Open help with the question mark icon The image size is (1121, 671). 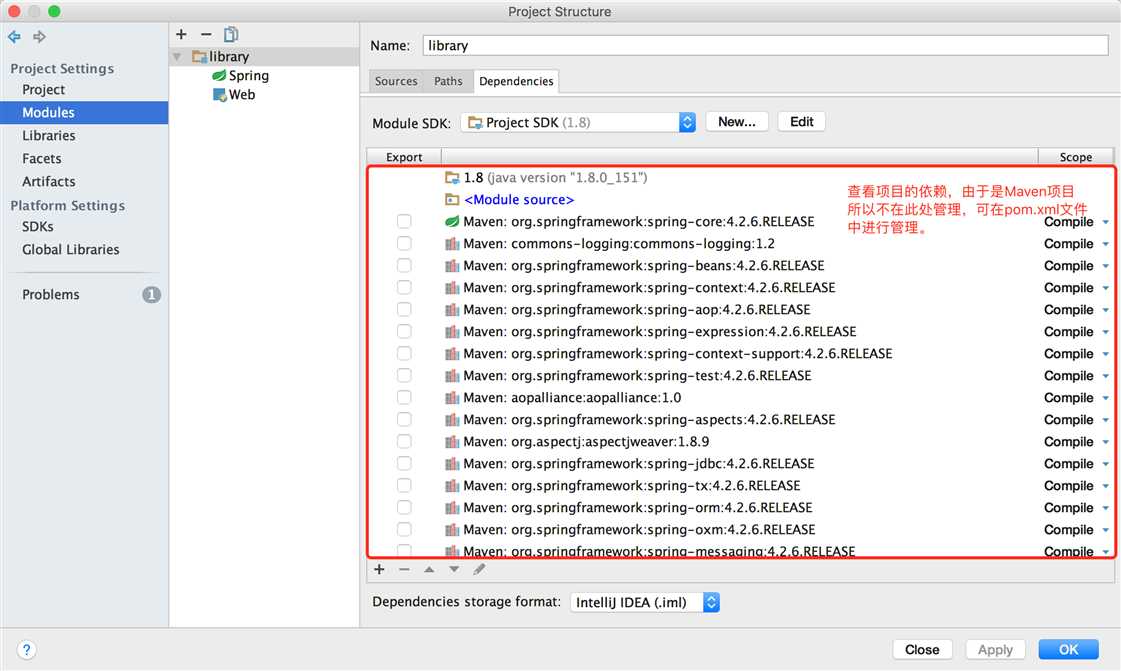pyautogui.click(x=26, y=650)
